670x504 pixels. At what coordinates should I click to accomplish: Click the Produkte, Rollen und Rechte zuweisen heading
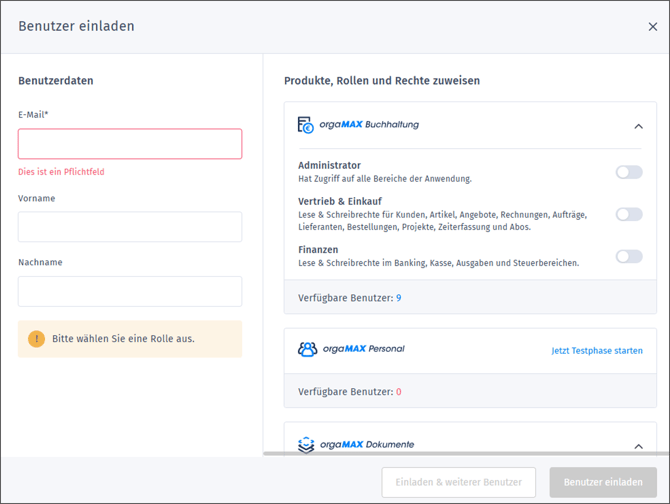(382, 81)
